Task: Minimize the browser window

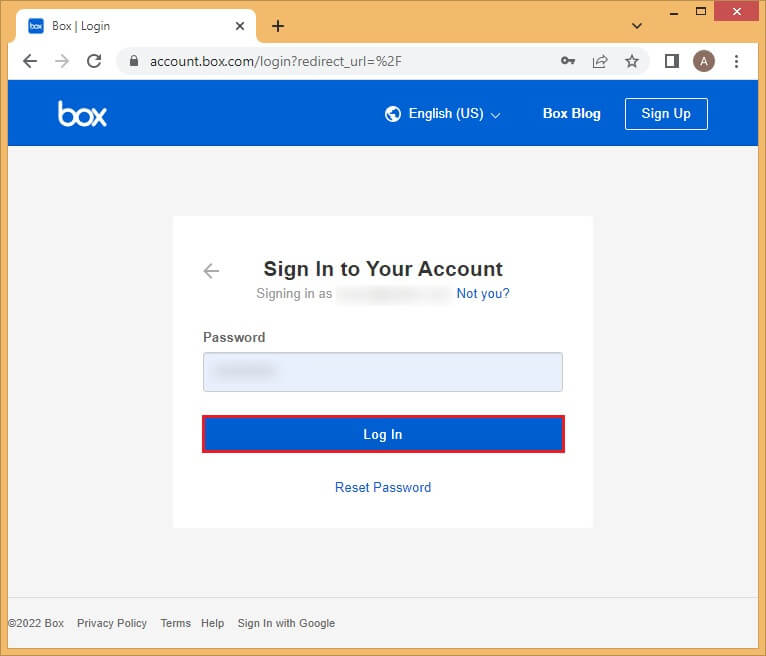Action: (x=674, y=12)
